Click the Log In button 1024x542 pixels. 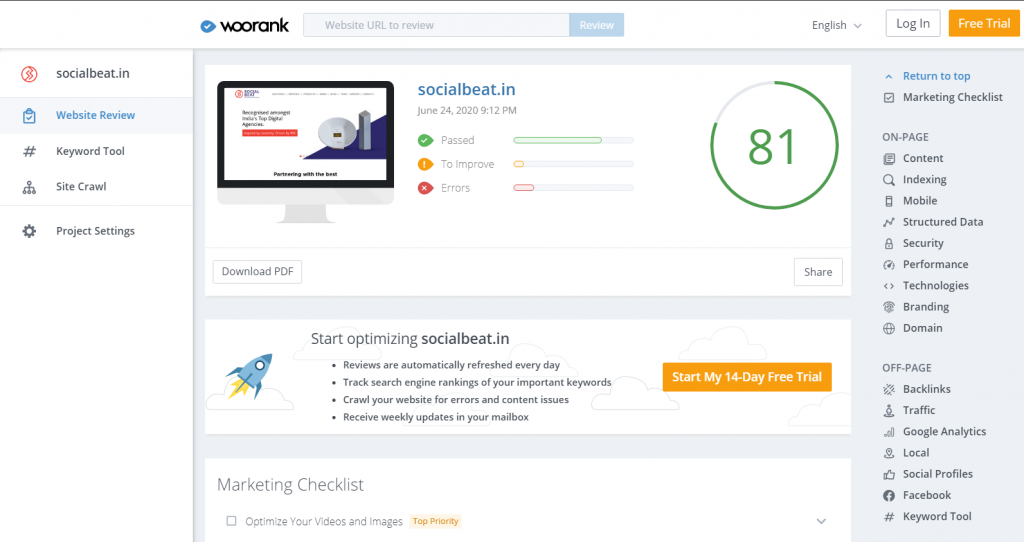click(912, 24)
